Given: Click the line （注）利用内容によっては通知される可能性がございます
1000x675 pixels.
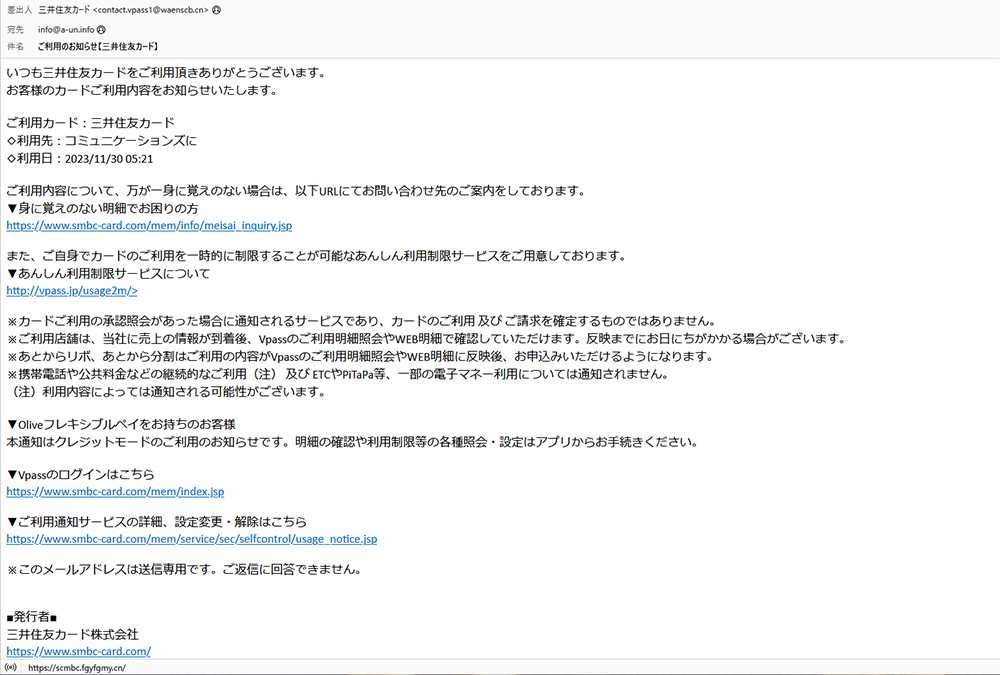Looking at the screenshot, I should (x=166, y=392).
